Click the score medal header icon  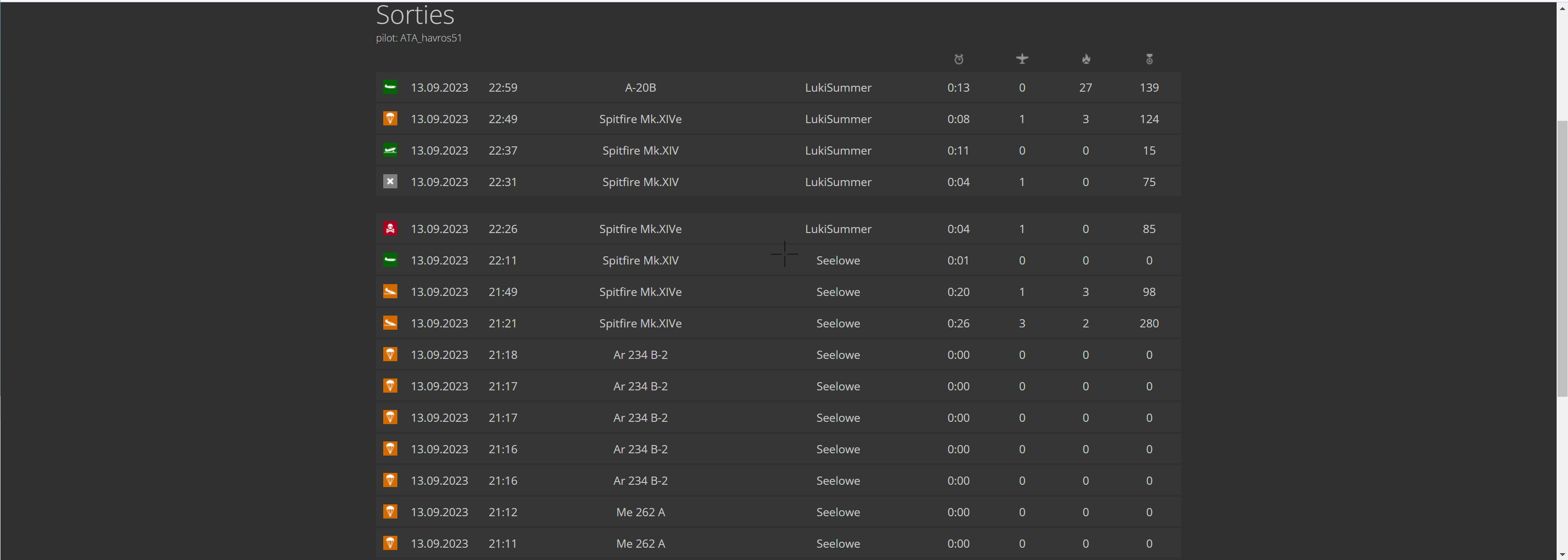coord(1149,59)
